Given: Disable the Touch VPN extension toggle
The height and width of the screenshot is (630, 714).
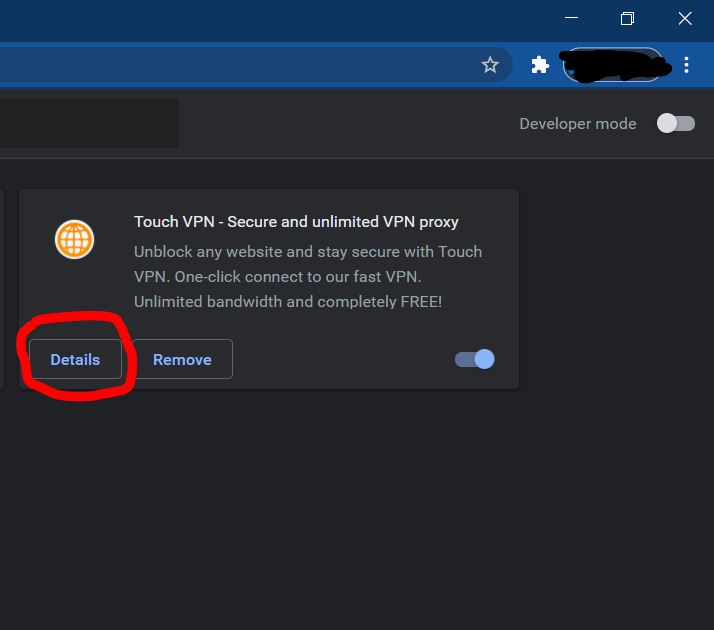Looking at the screenshot, I should (x=475, y=359).
